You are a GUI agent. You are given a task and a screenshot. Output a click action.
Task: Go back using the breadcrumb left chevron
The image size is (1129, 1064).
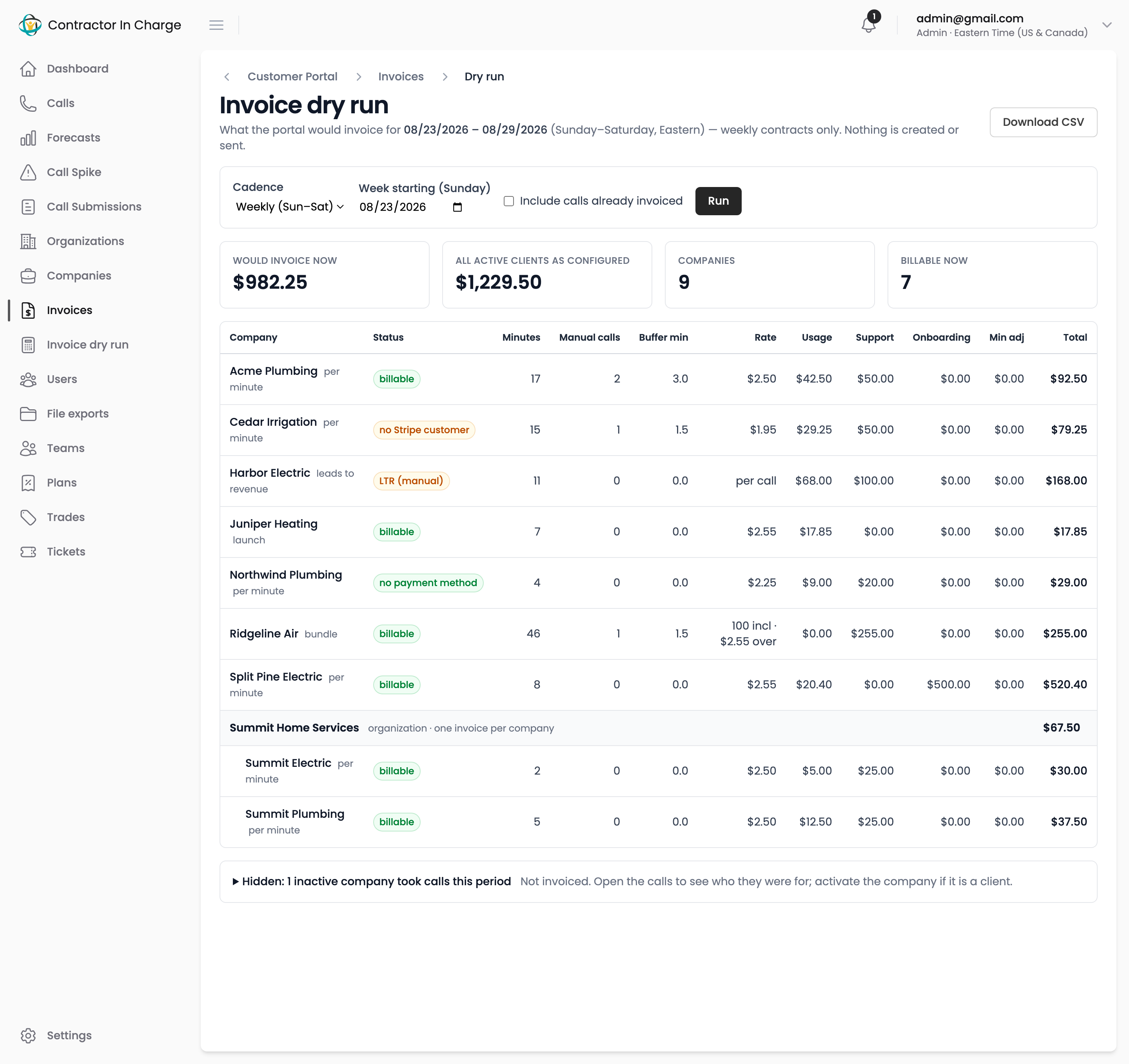[x=227, y=77]
